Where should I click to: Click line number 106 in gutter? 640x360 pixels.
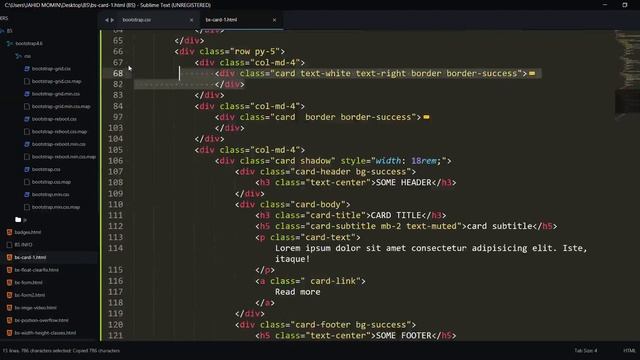point(116,161)
